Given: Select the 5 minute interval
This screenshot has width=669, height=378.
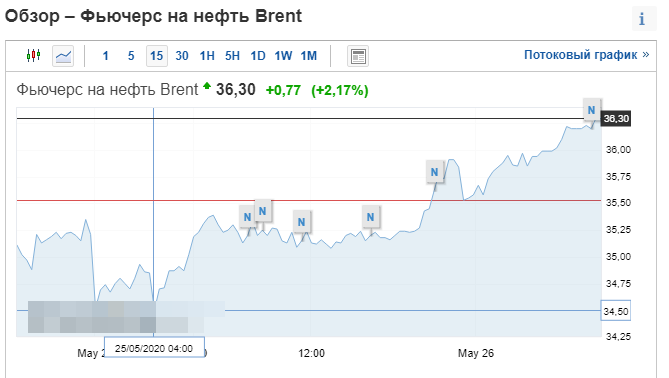Looking at the screenshot, I should click(x=131, y=56).
